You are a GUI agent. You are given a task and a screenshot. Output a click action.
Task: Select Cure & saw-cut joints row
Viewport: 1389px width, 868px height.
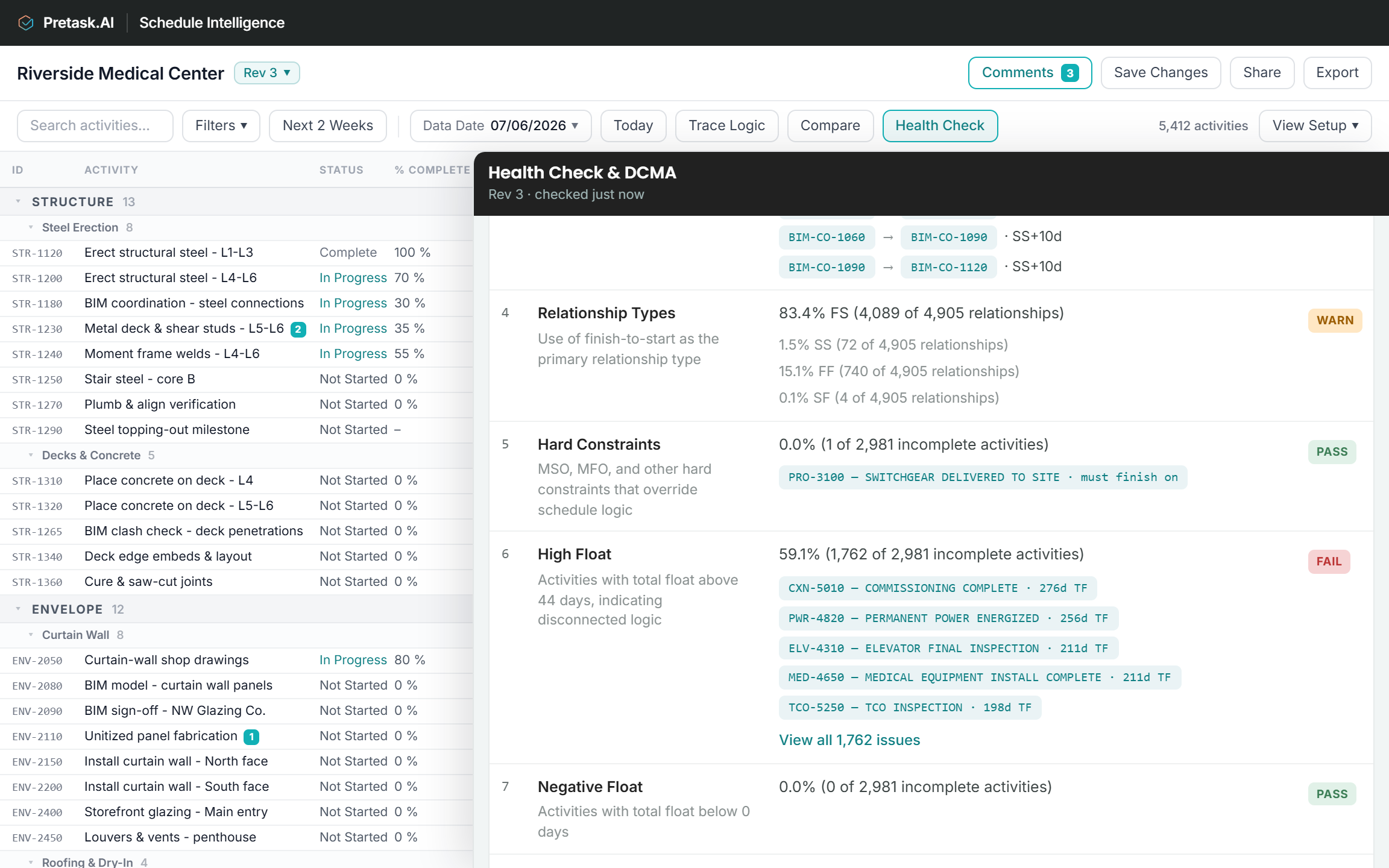[x=236, y=582]
